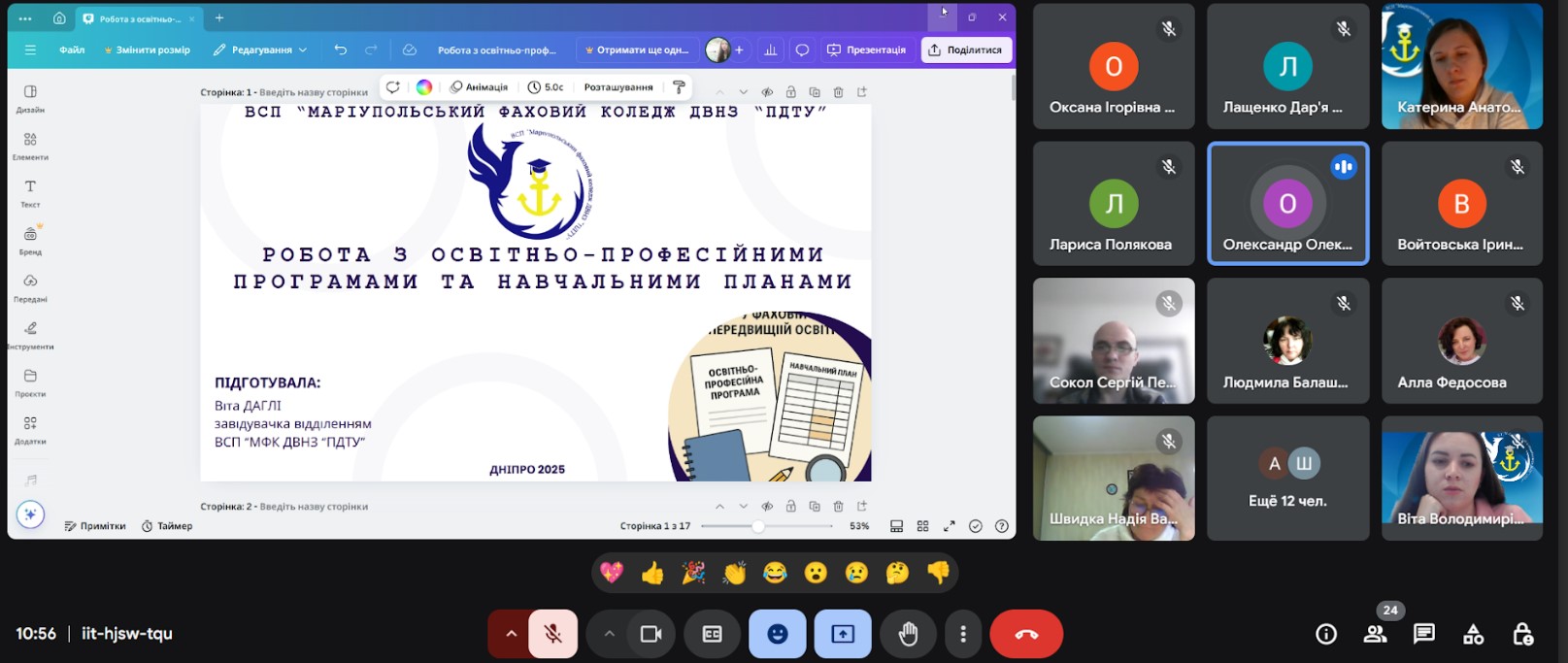Screen dimensions: 1568x663
Task: Open the Canva hamburger main menu
Action: point(30,50)
